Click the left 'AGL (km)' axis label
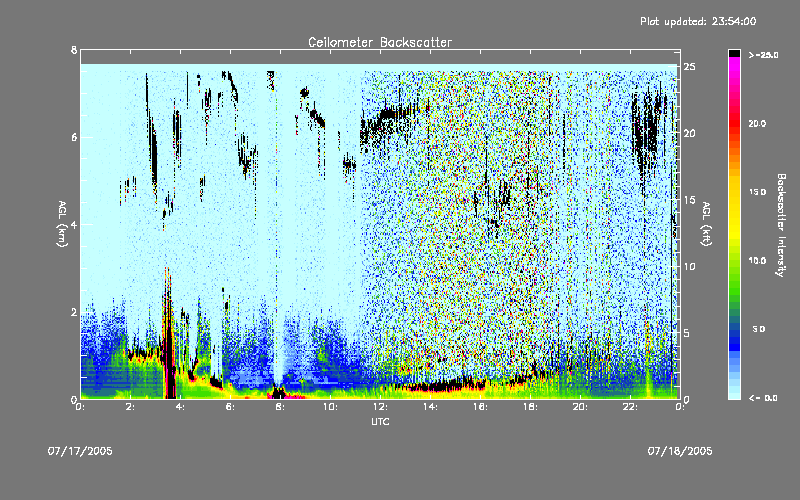 pyautogui.click(x=62, y=224)
